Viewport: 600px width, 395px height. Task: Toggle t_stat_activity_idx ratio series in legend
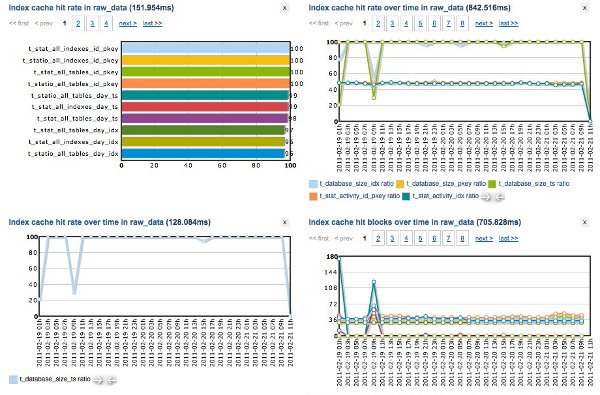[x=441, y=196]
